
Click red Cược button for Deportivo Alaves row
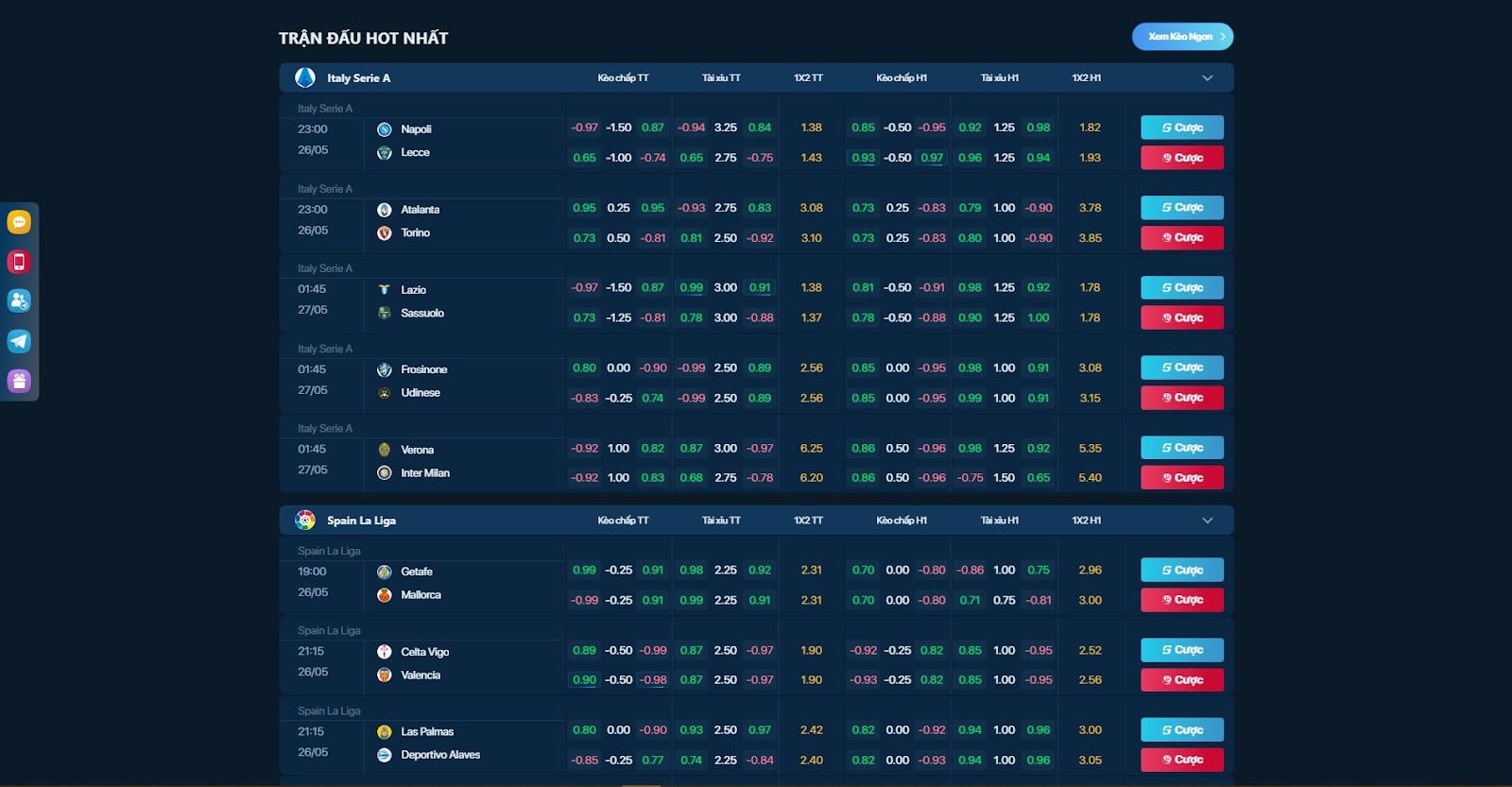1182,760
